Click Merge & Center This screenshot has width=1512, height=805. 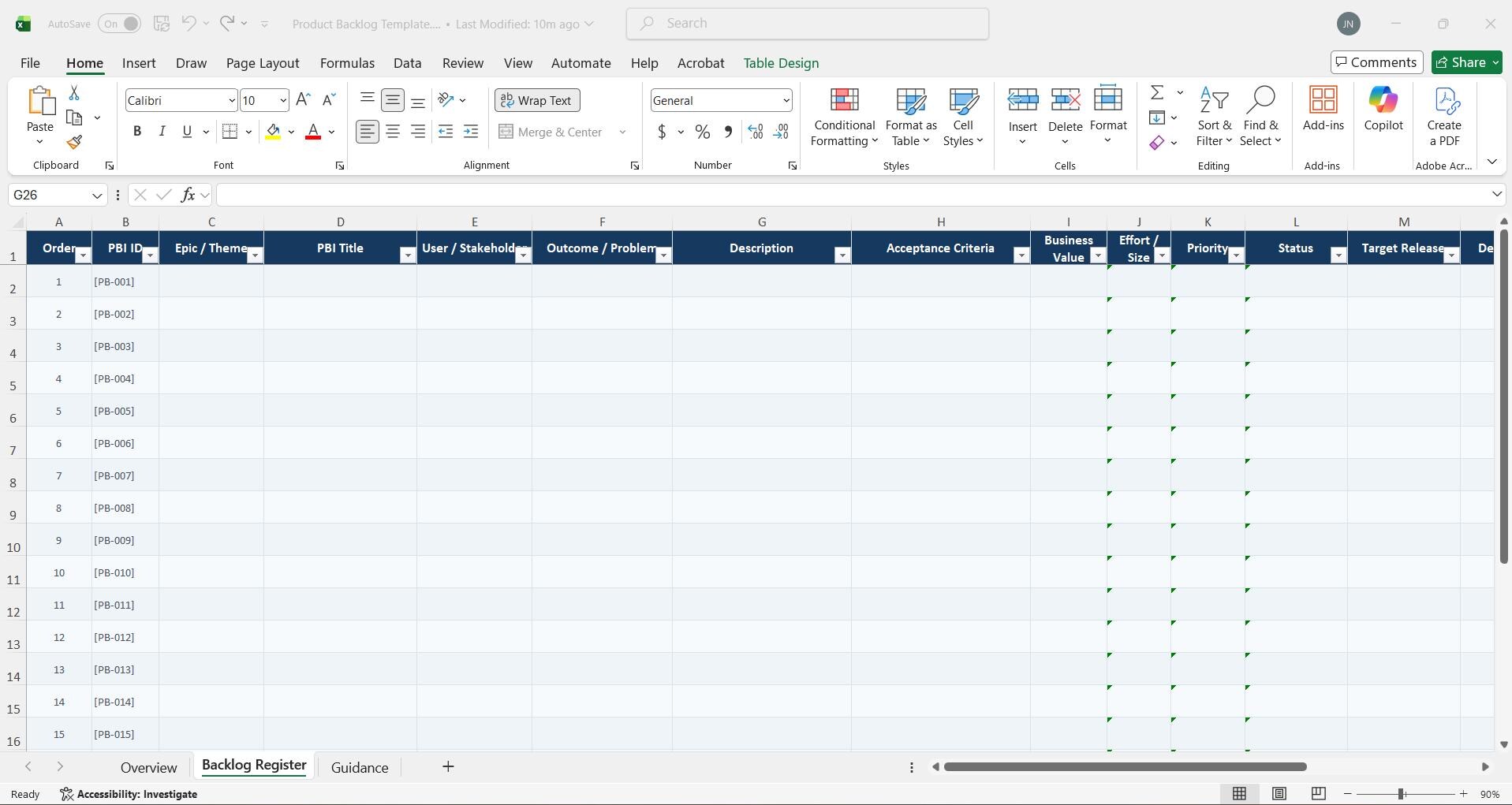[551, 132]
